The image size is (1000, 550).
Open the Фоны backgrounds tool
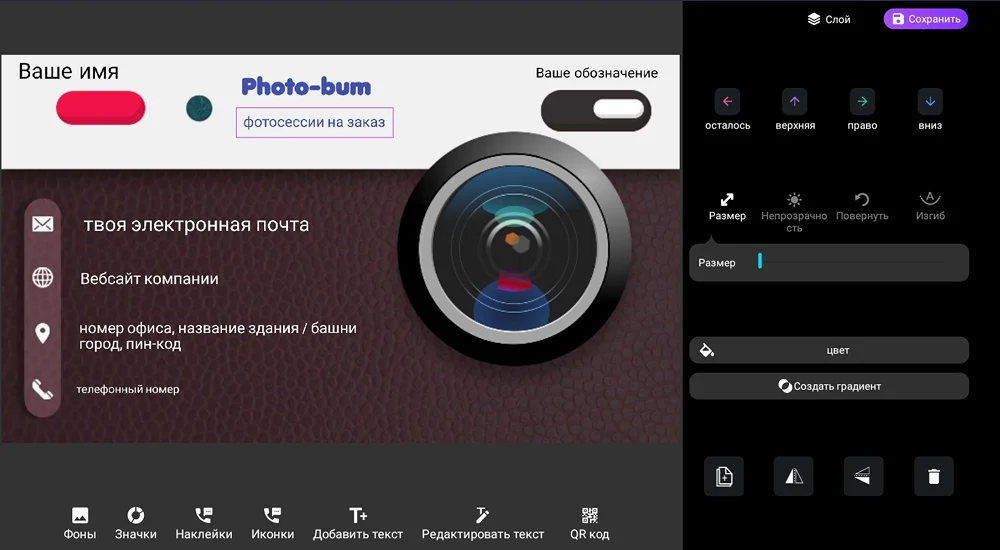pyautogui.click(x=80, y=523)
